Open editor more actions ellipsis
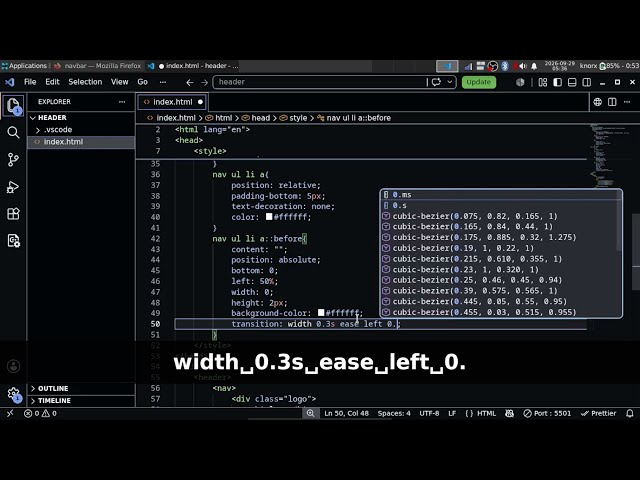This screenshot has height=480, width=640. (627, 102)
